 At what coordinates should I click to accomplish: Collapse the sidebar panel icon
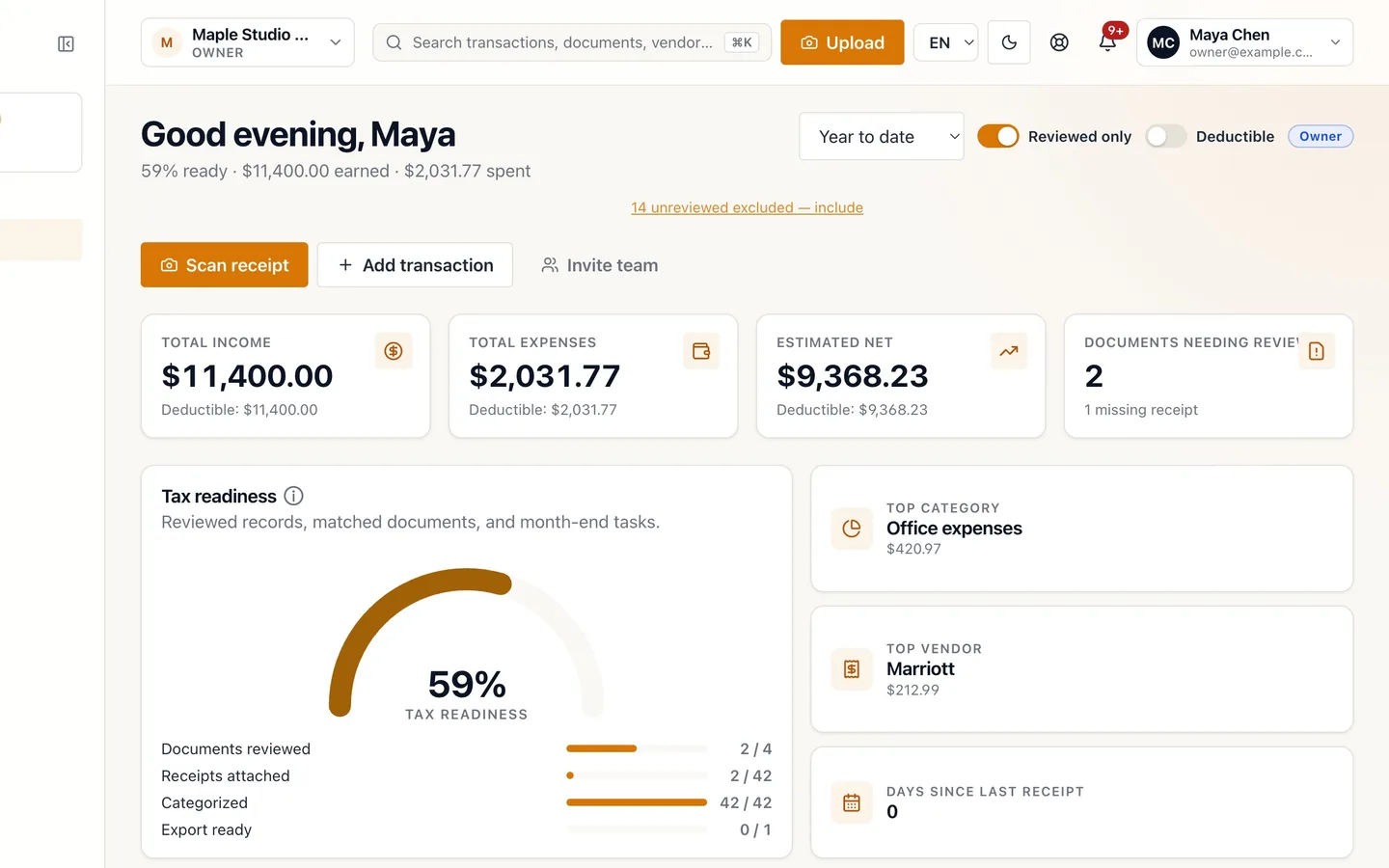[x=66, y=43]
